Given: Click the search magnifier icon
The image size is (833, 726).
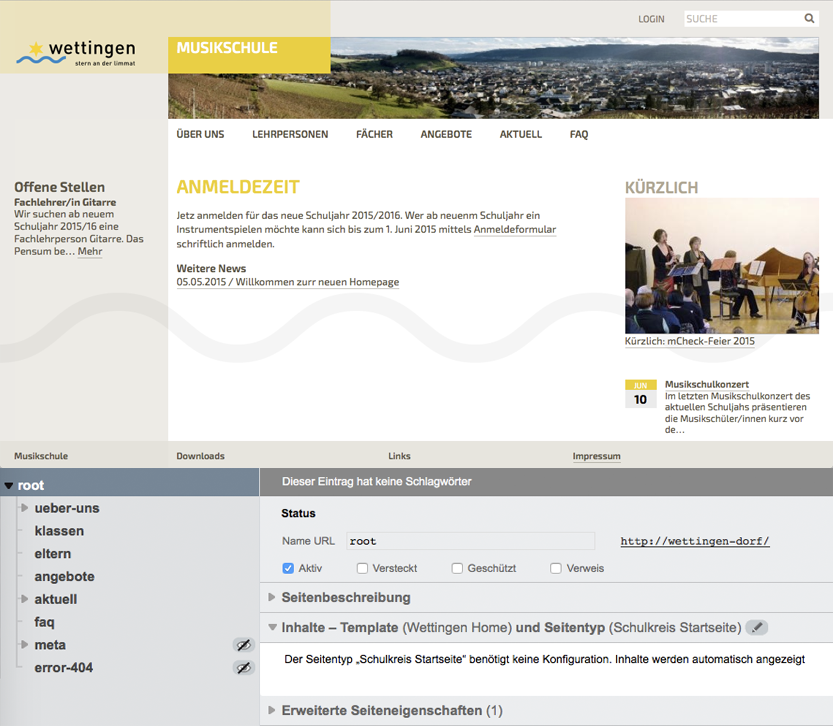Looking at the screenshot, I should pyautogui.click(x=809, y=19).
